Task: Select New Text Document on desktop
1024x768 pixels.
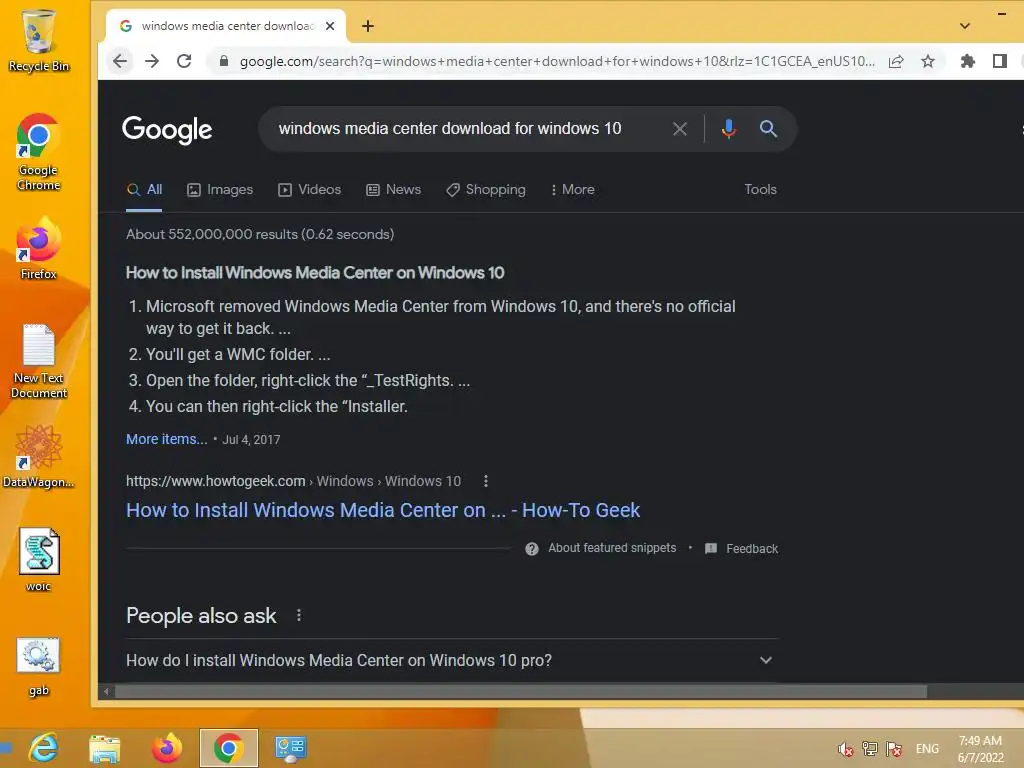Action: pos(39,361)
